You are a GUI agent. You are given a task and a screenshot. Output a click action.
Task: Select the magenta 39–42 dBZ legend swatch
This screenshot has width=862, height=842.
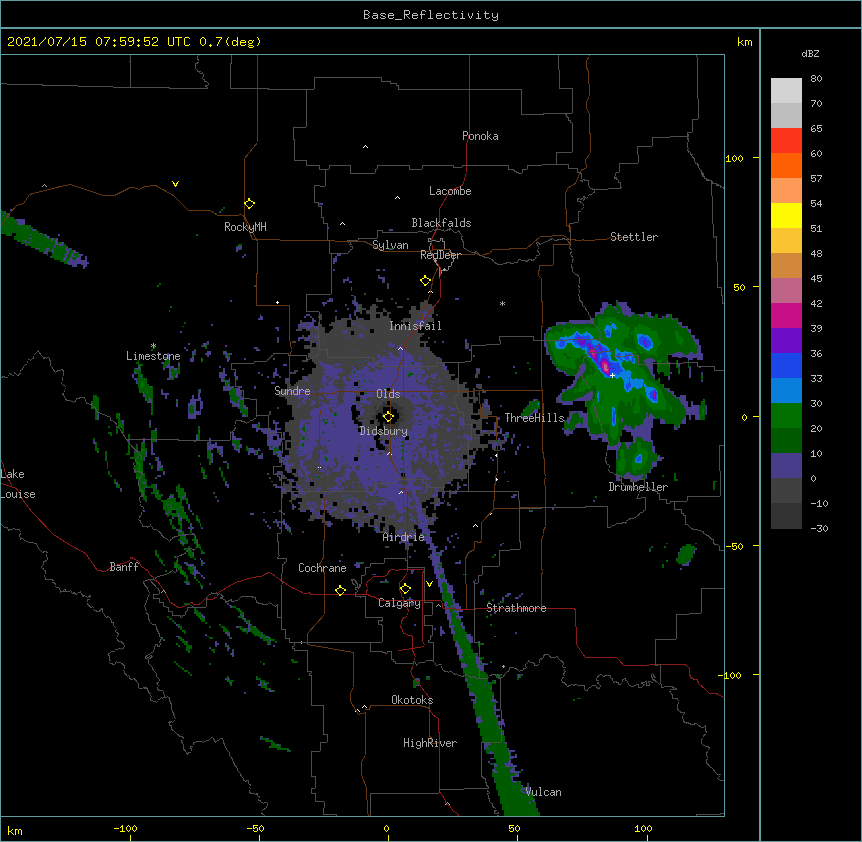pyautogui.click(x=786, y=315)
